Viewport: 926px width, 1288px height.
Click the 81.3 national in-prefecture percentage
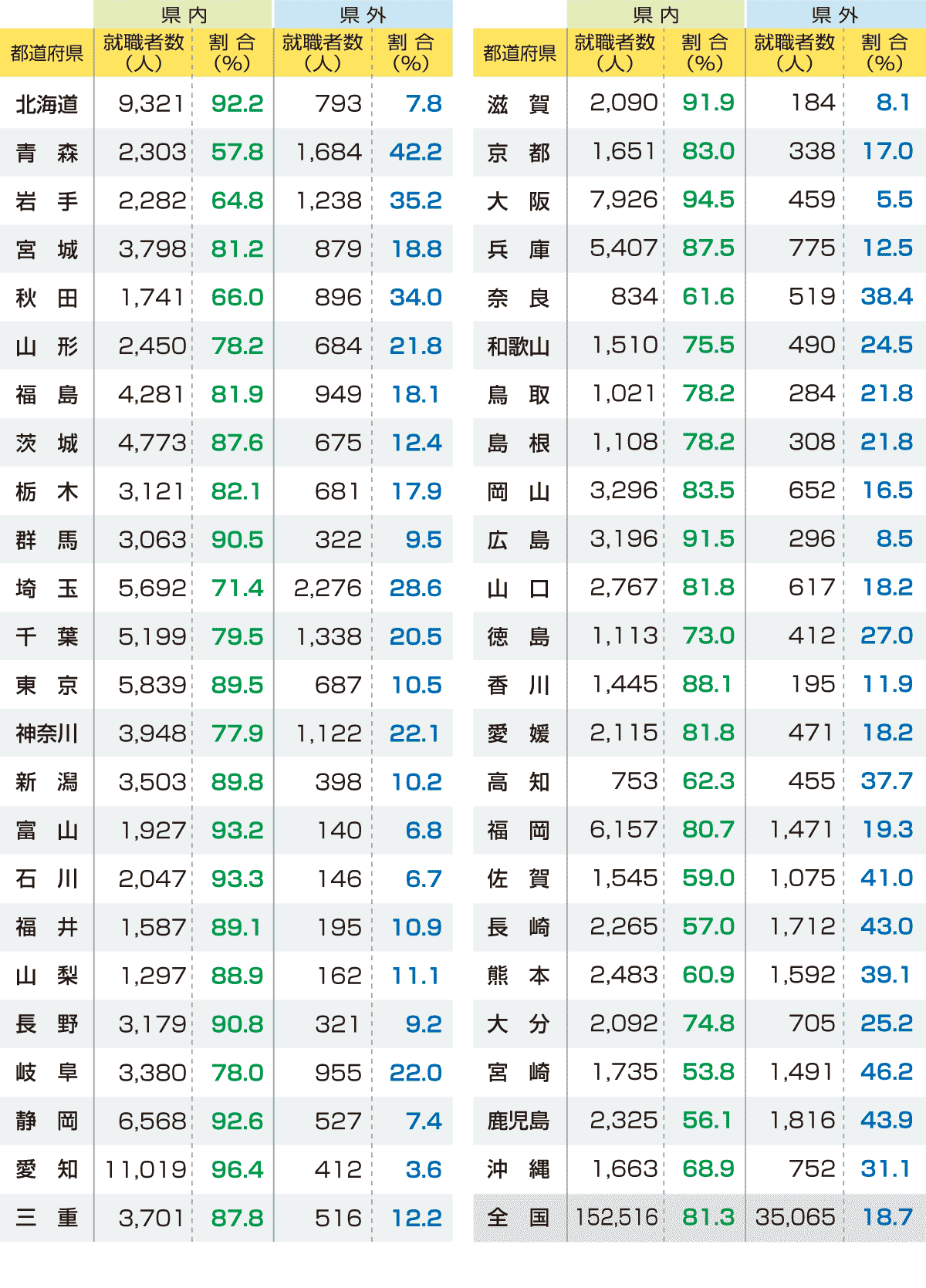[x=708, y=1218]
